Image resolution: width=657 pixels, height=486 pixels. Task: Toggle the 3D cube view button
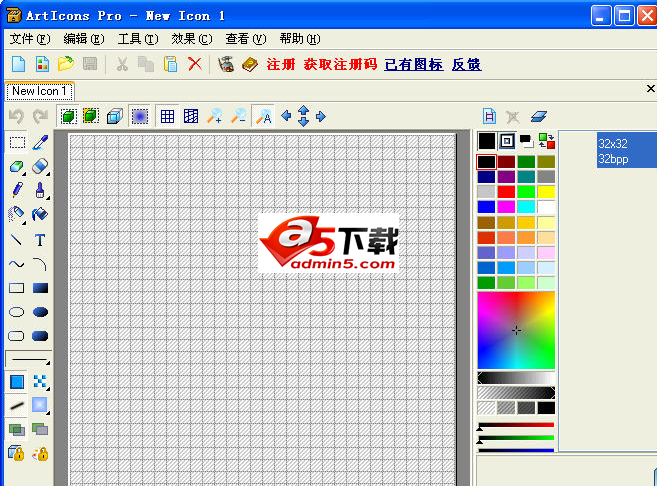pyautogui.click(x=115, y=116)
